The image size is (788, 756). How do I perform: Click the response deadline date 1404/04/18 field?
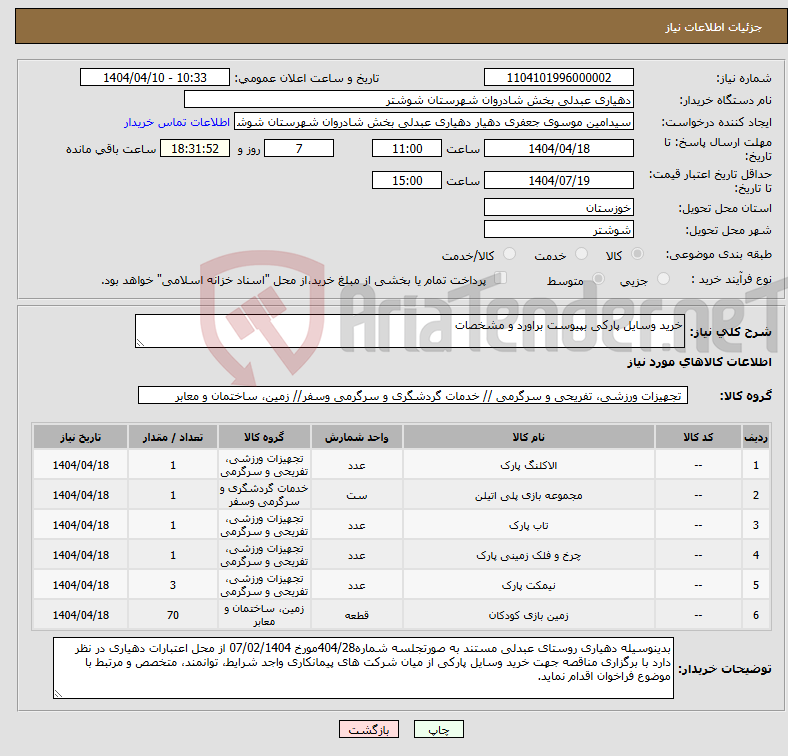[x=558, y=148]
